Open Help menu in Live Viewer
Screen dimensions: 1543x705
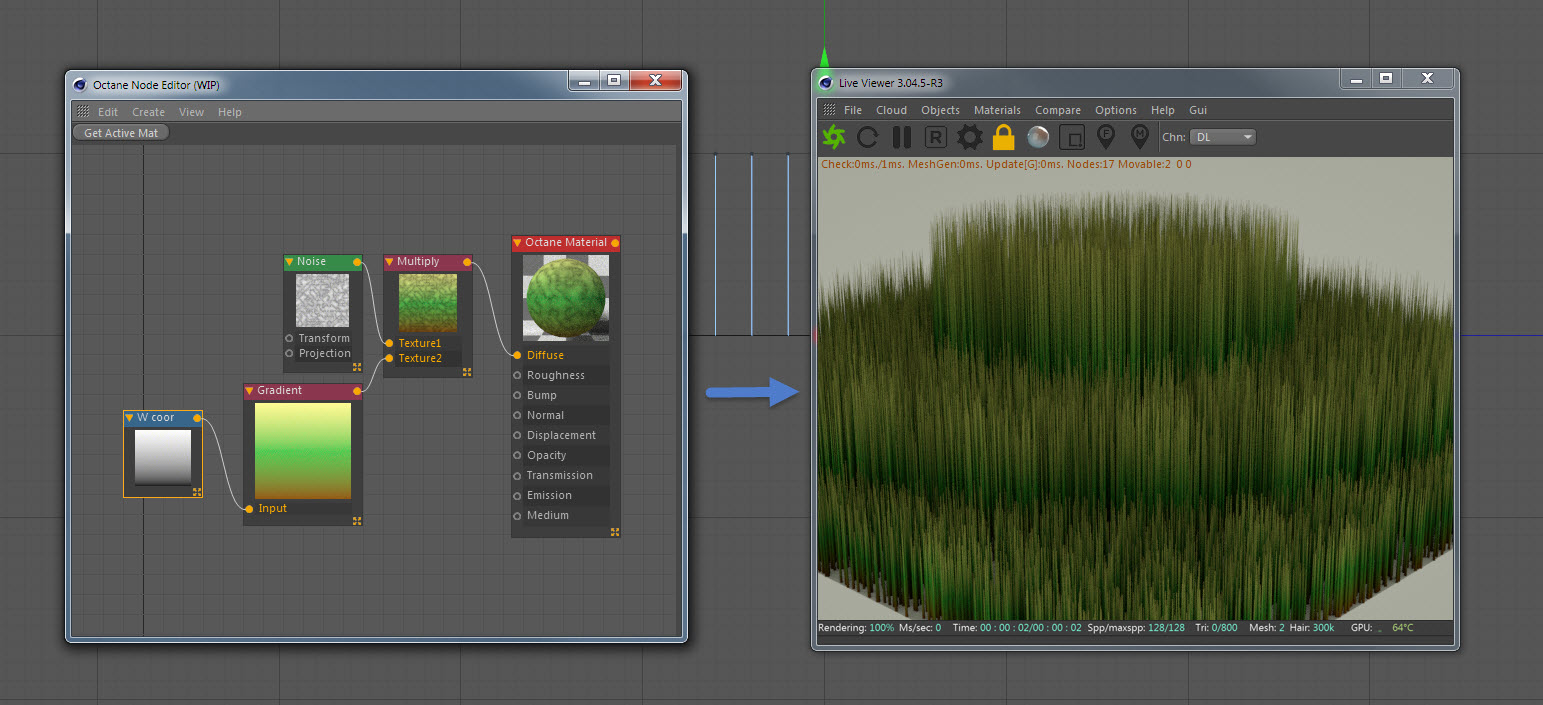pyautogui.click(x=1163, y=110)
